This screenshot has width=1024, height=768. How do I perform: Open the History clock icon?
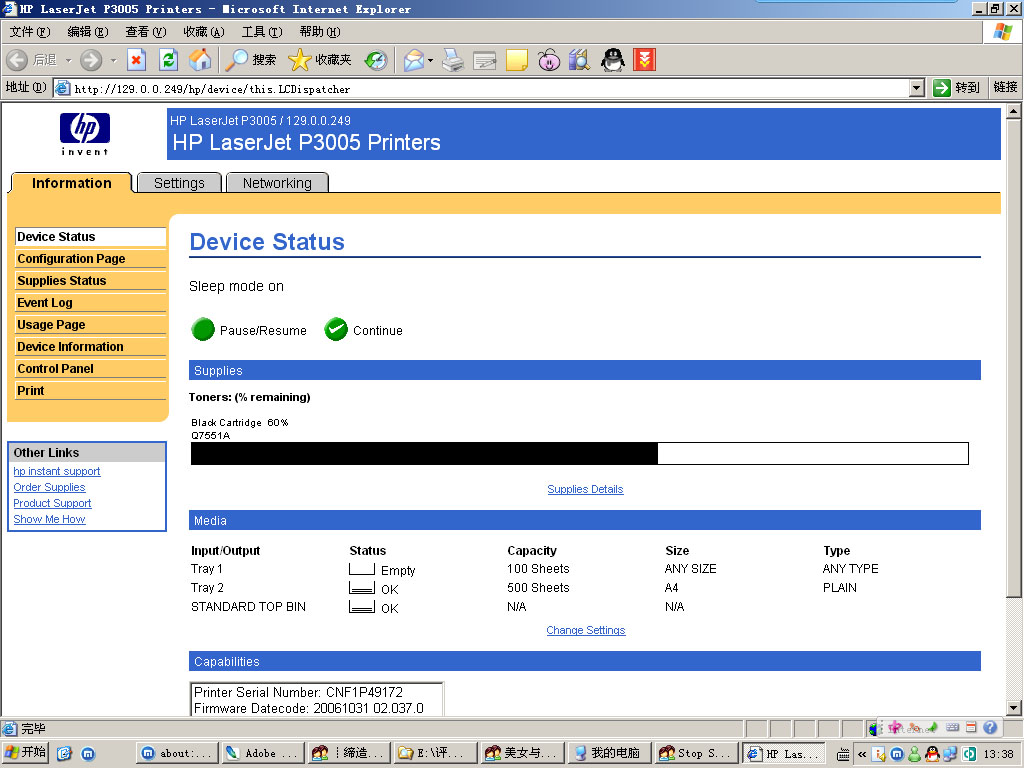376,60
